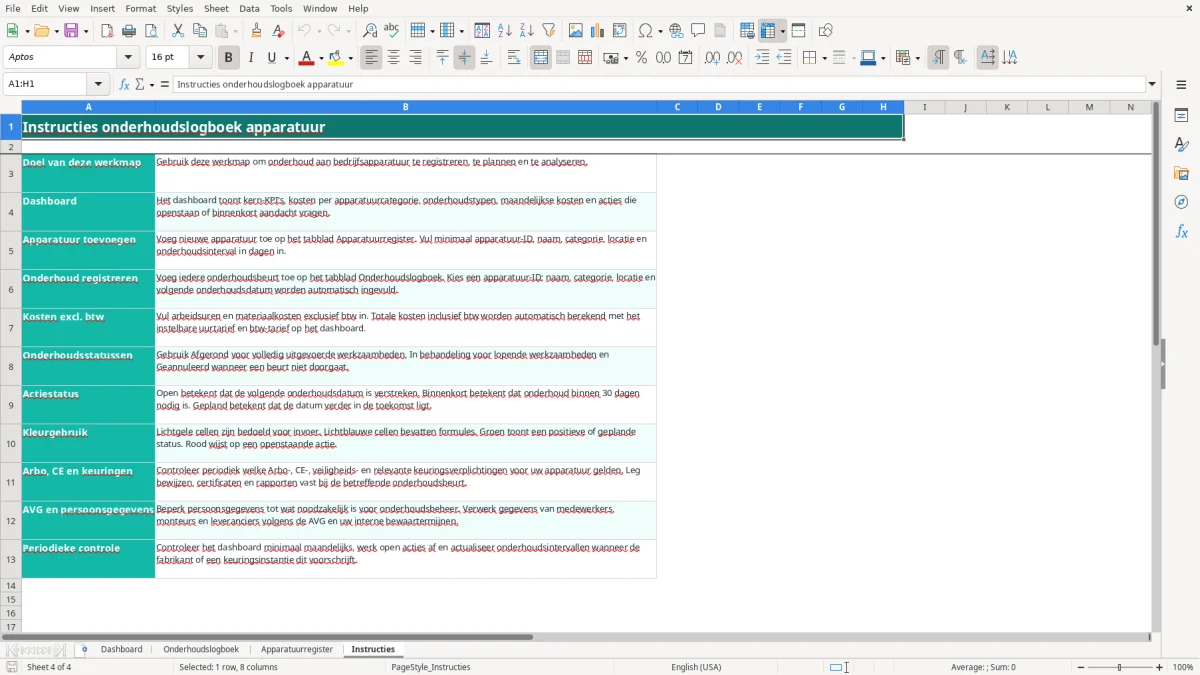Increase cell indent

point(762,58)
